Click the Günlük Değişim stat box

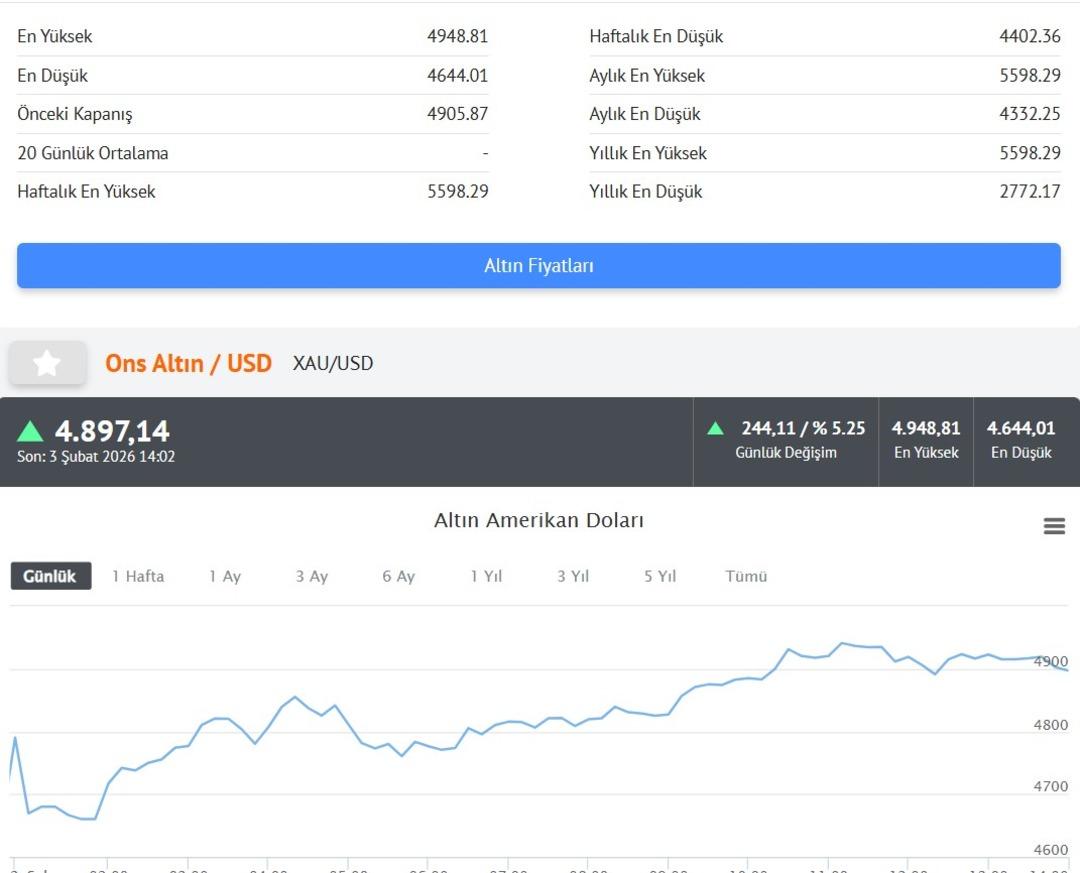(x=786, y=441)
